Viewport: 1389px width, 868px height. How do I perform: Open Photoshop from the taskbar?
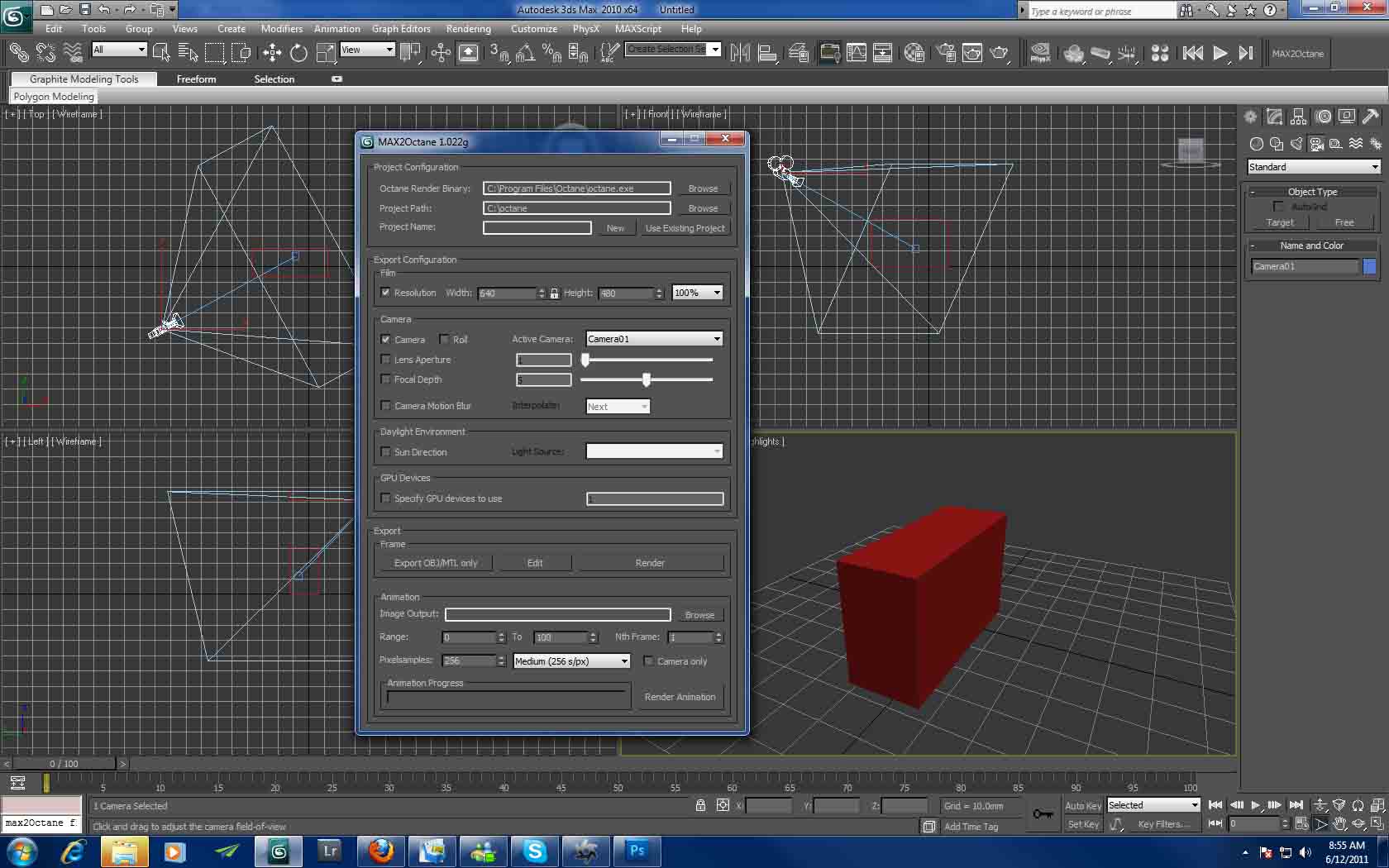(x=637, y=851)
